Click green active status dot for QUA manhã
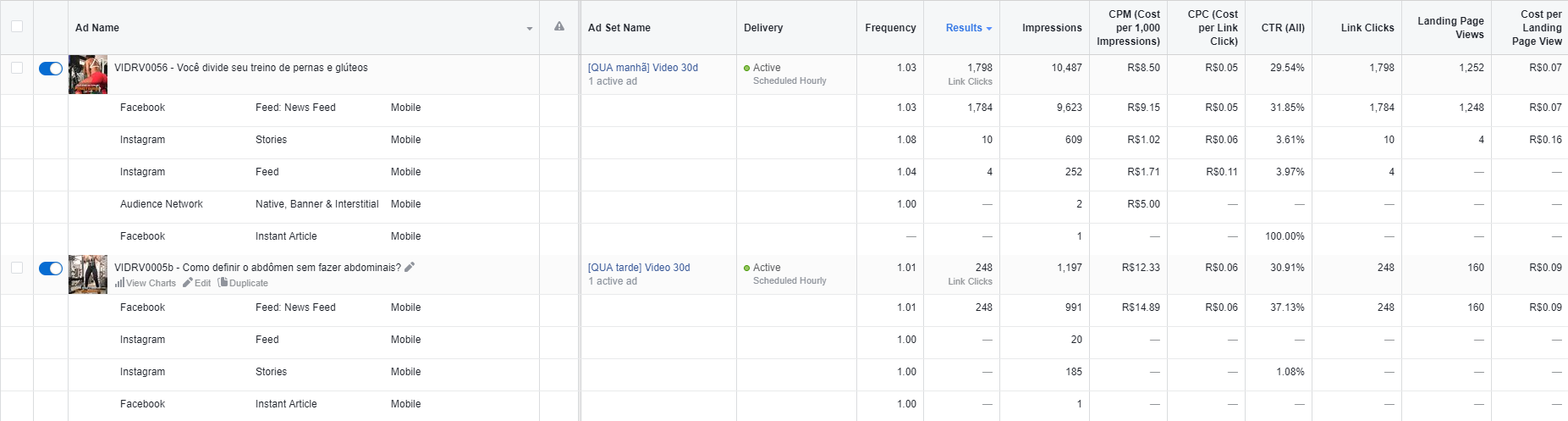The width and height of the screenshot is (1568, 421). tap(746, 68)
